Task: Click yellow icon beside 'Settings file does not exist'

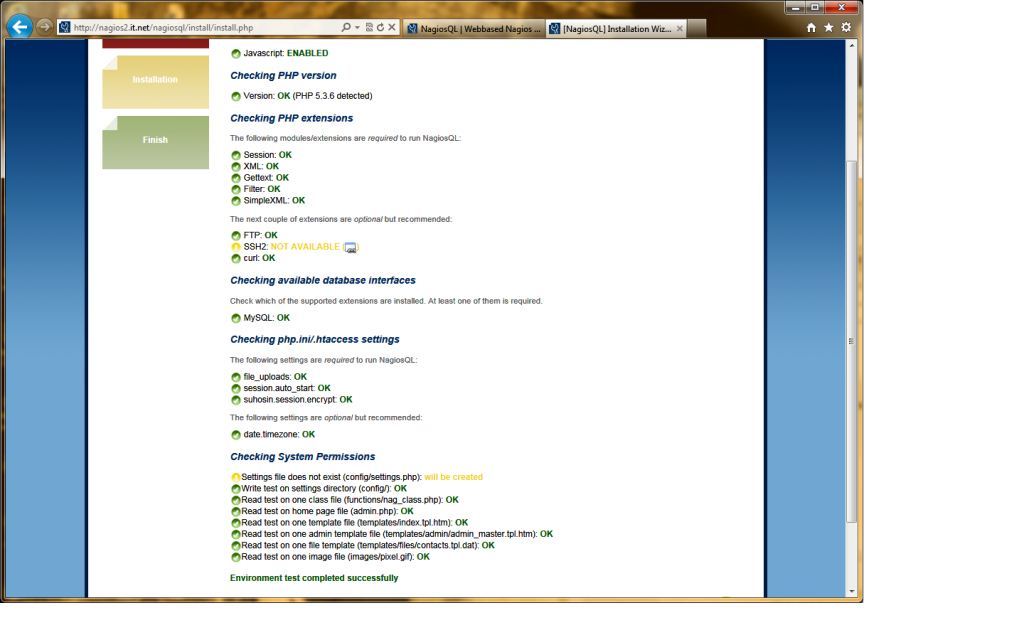Action: [x=236, y=477]
